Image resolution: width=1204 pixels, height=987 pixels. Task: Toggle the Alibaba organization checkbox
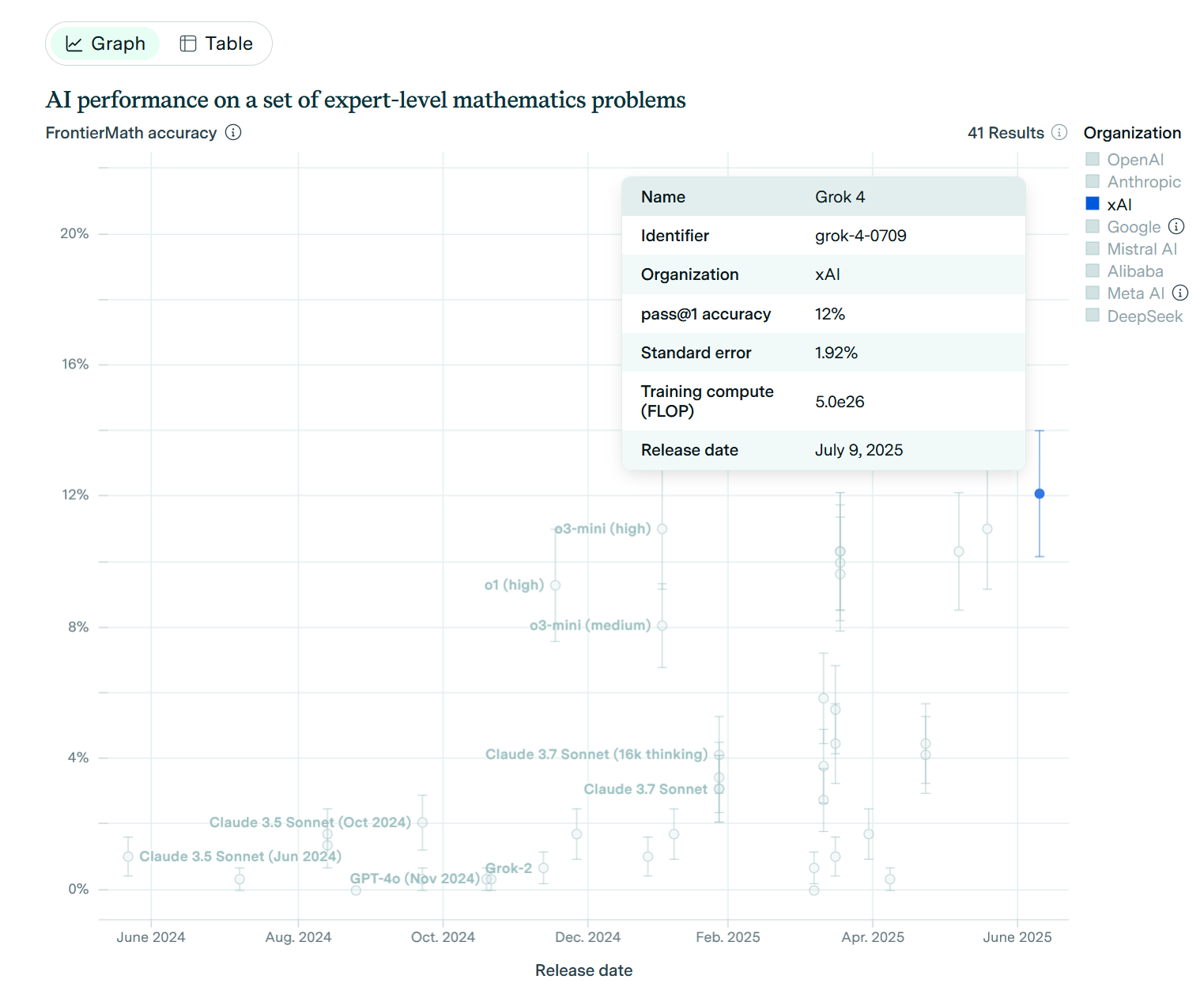1093,270
